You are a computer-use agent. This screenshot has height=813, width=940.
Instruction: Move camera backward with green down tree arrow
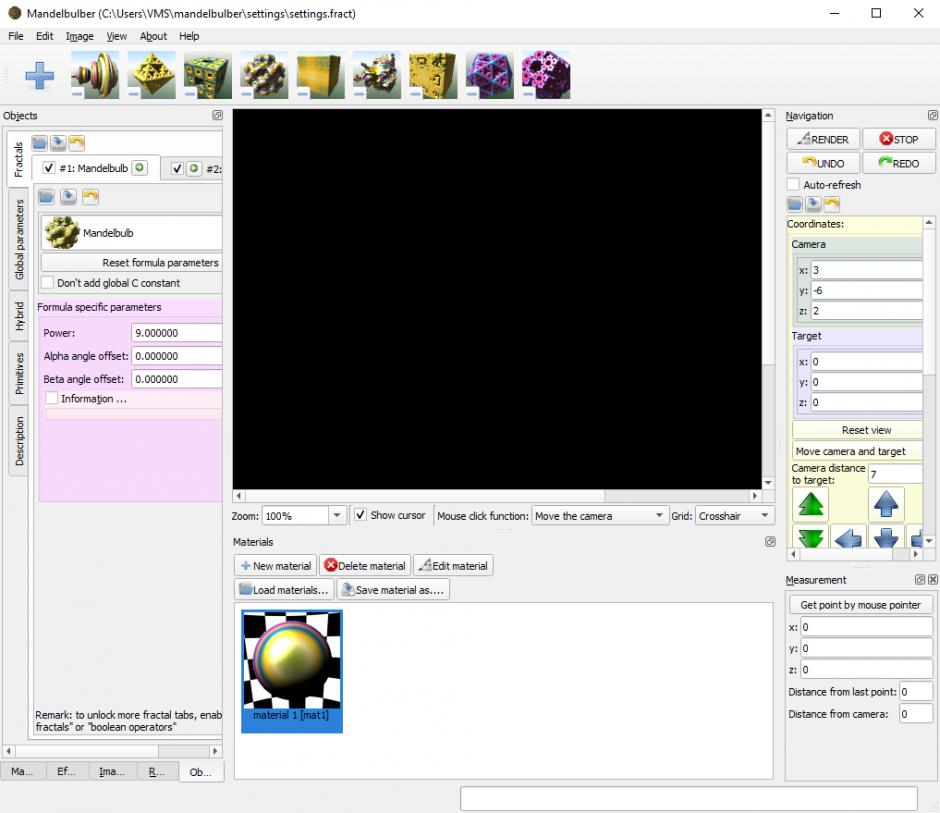tap(811, 537)
